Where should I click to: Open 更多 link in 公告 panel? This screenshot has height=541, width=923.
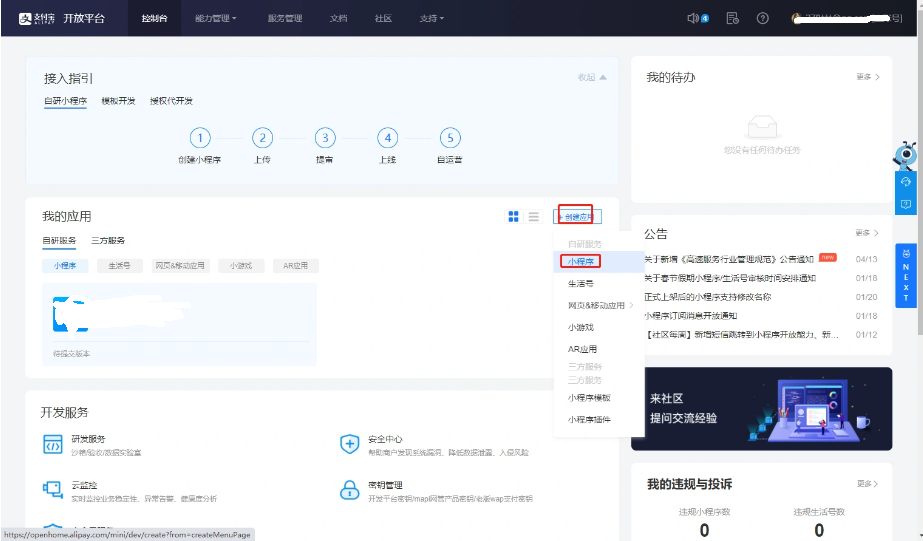click(867, 233)
